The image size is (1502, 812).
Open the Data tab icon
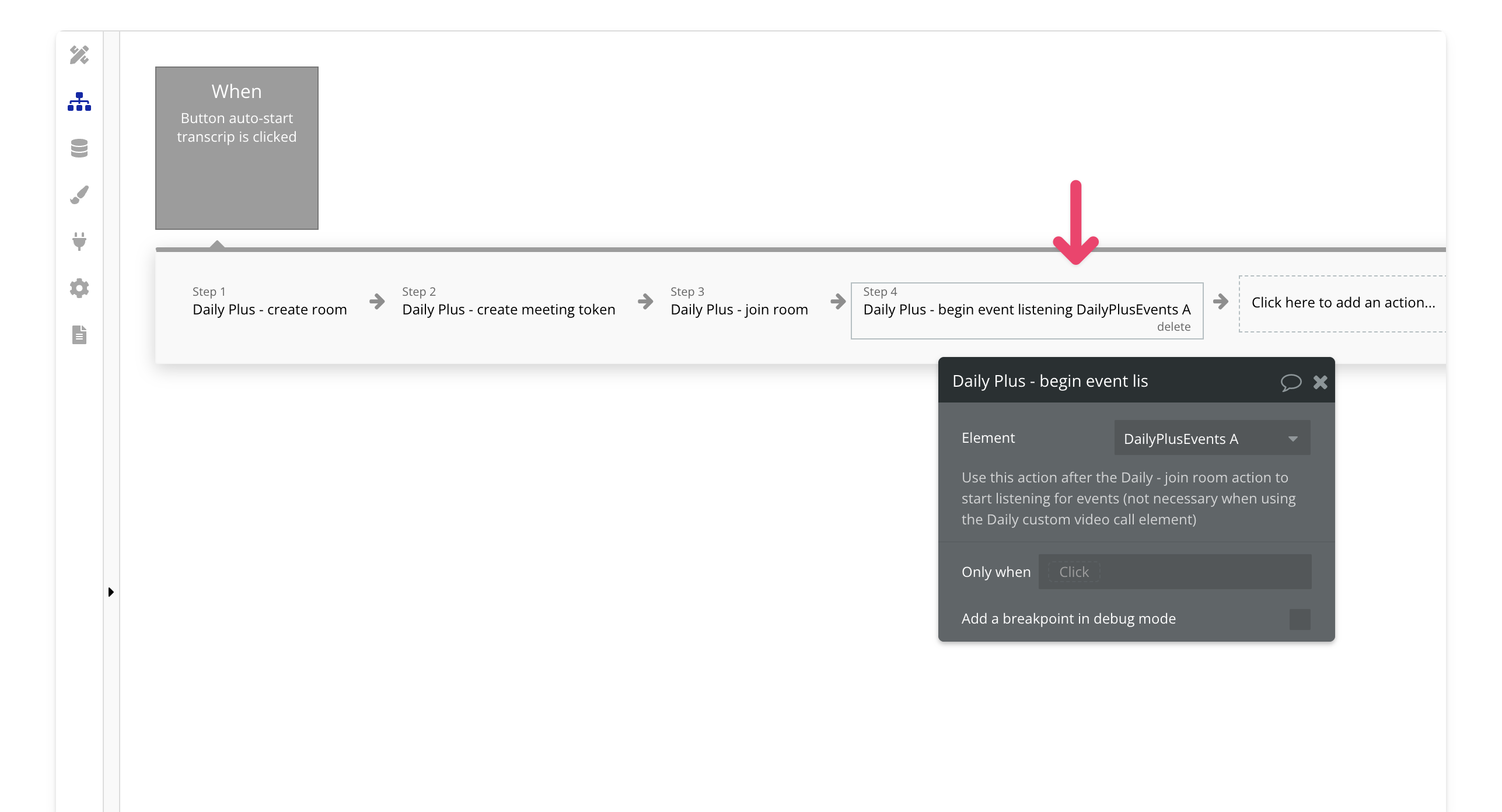[79, 148]
